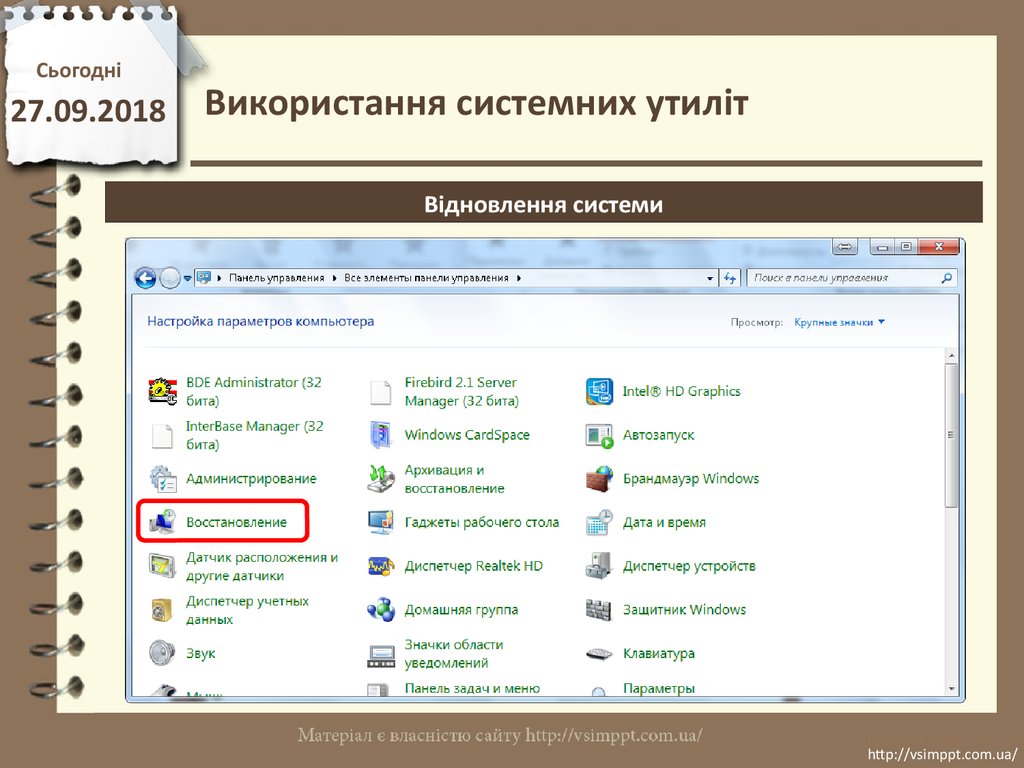Viewport: 1024px width, 768px height.
Task: Open the Диспетчер устройств link
Action: pyautogui.click(x=689, y=566)
